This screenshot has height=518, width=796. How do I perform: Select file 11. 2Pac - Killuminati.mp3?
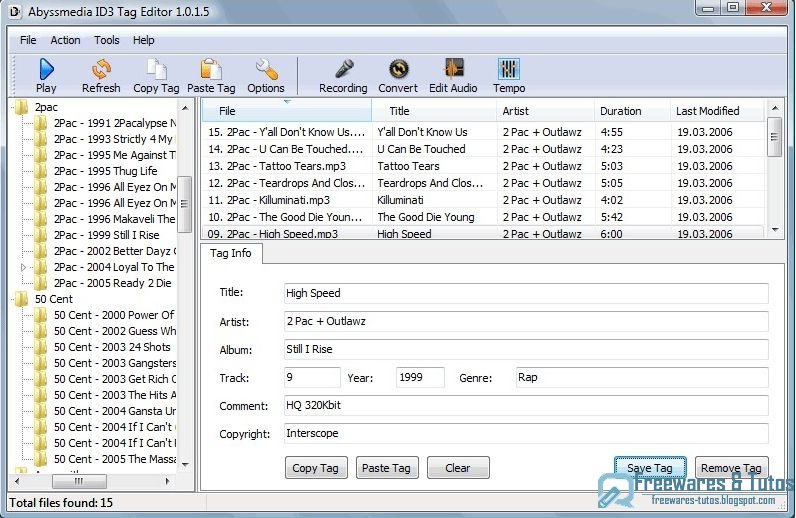[x=483, y=200]
